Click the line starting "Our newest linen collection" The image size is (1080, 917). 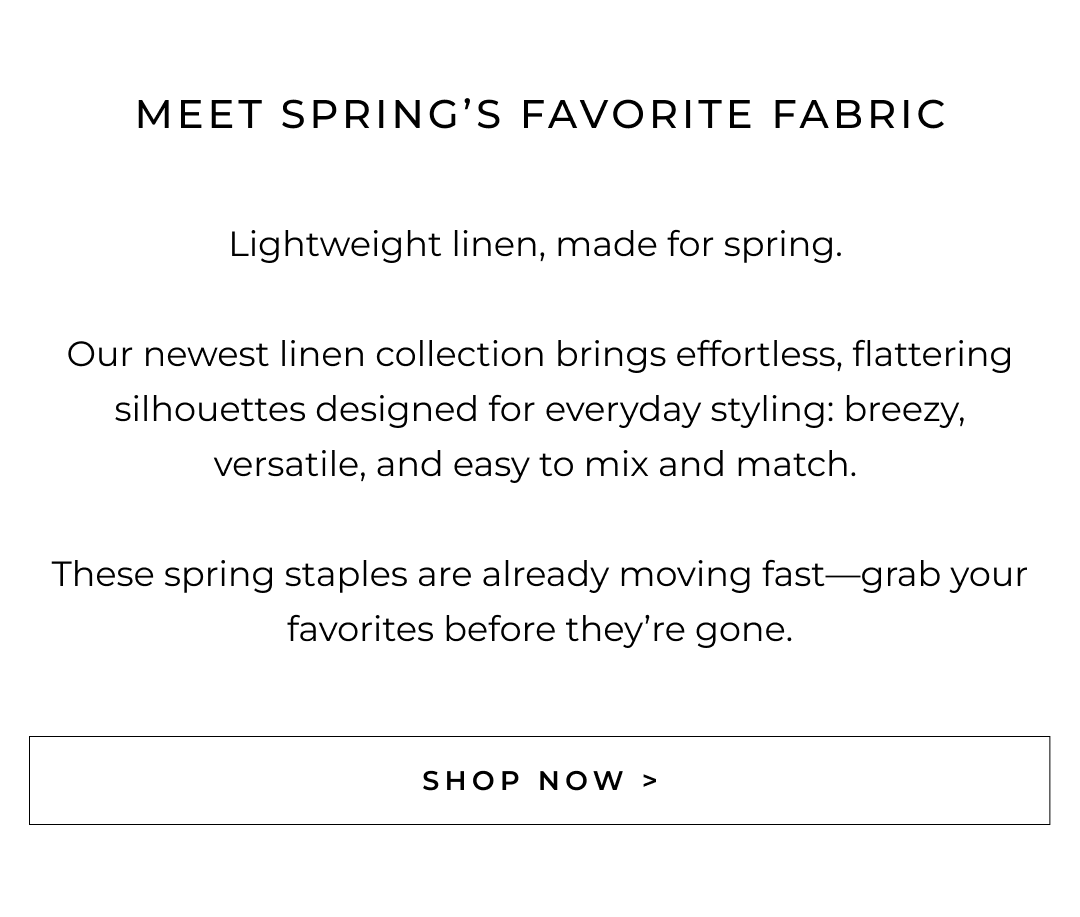pyautogui.click(x=539, y=354)
